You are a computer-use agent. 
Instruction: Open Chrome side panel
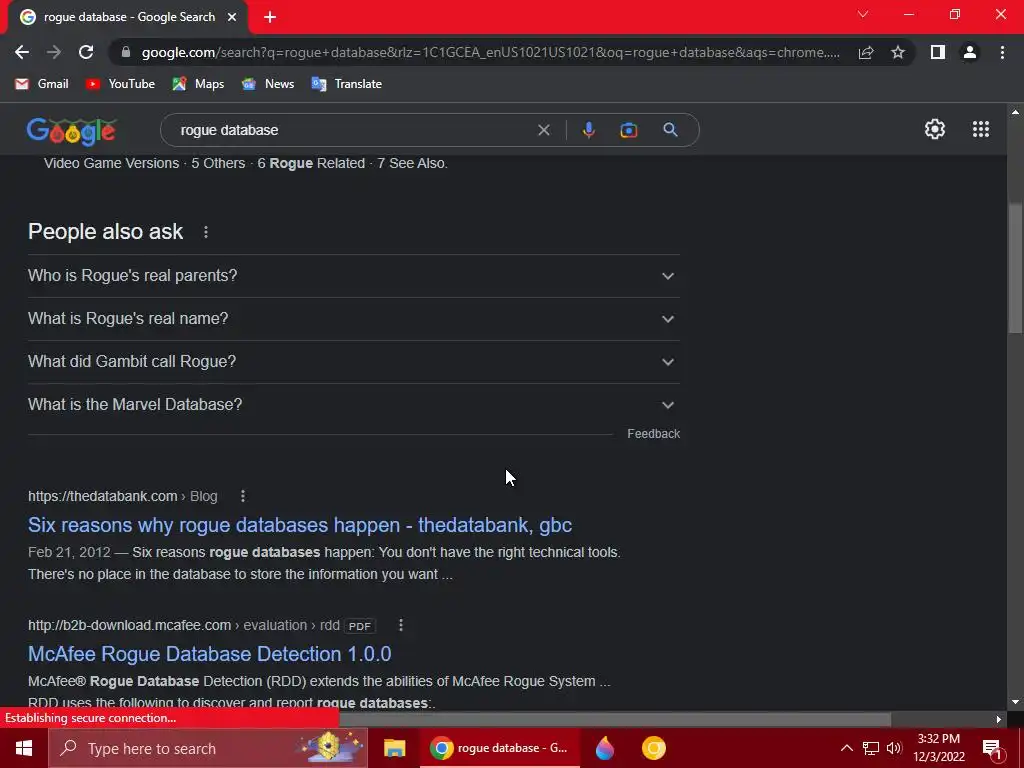[938, 52]
